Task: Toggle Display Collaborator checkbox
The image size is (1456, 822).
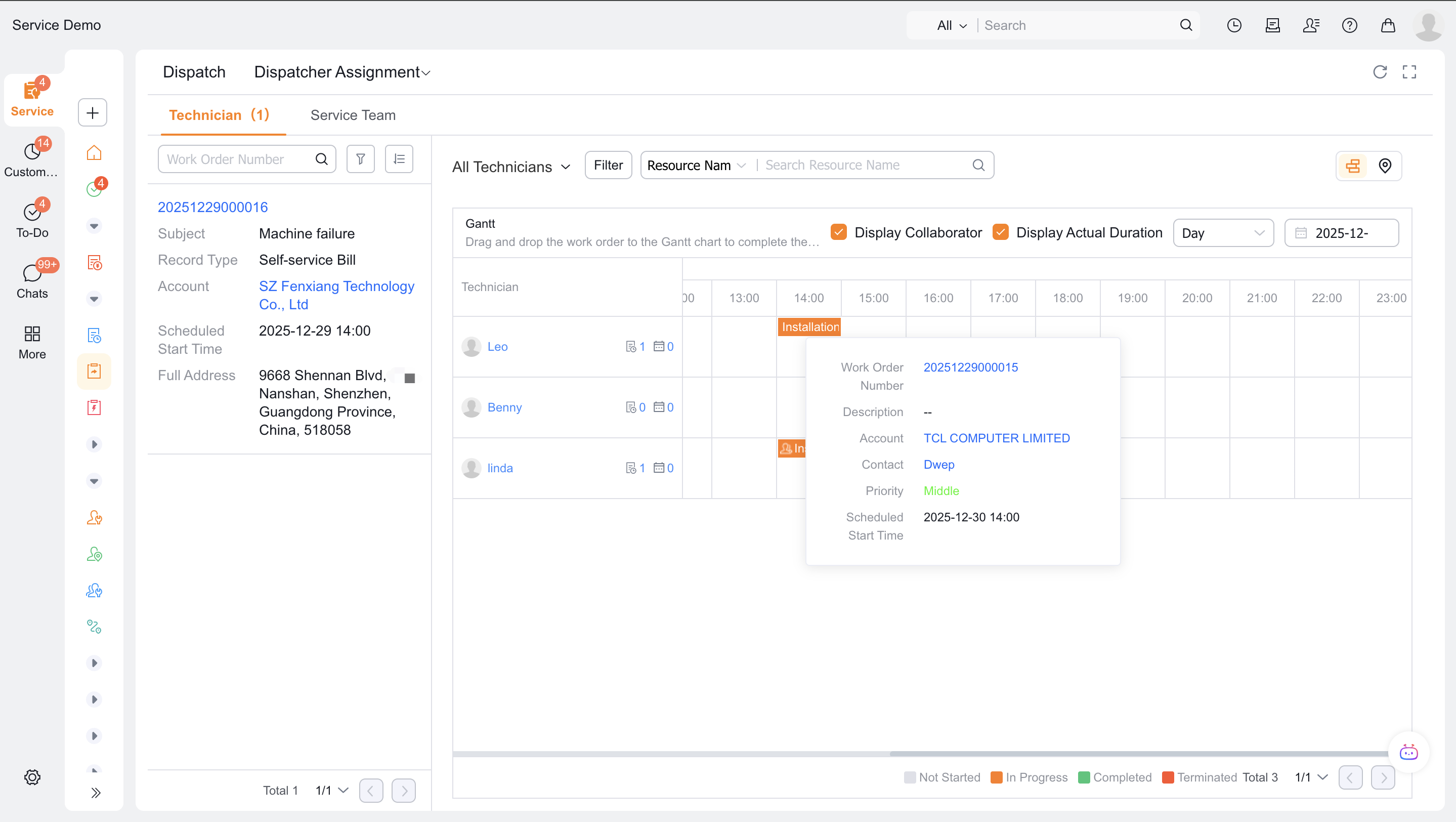Action: point(838,232)
